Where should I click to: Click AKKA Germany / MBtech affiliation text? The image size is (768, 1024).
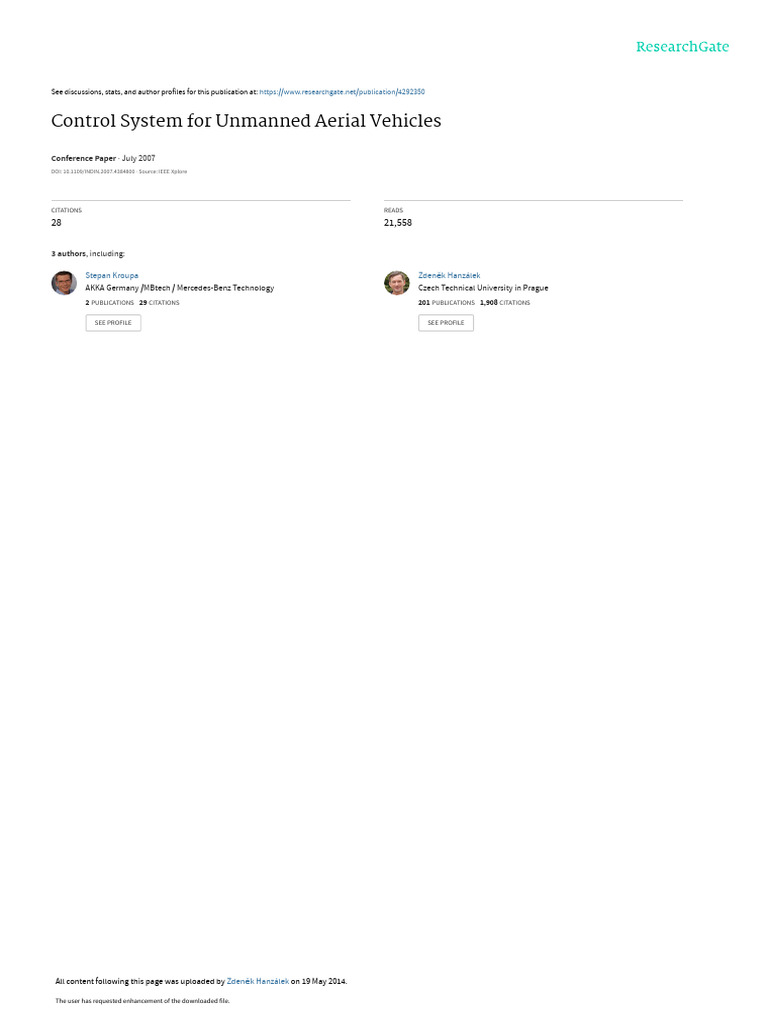pyautogui.click(x=180, y=288)
